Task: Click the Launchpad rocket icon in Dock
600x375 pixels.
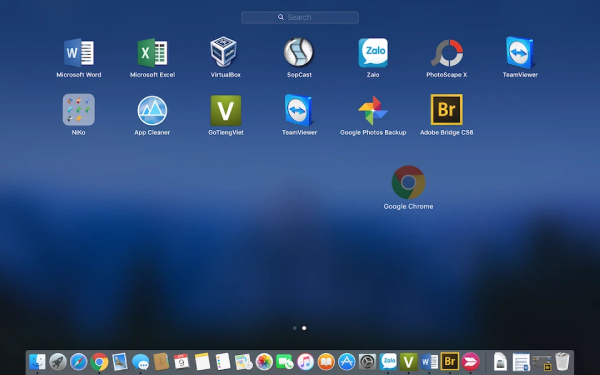Action: pos(58,362)
